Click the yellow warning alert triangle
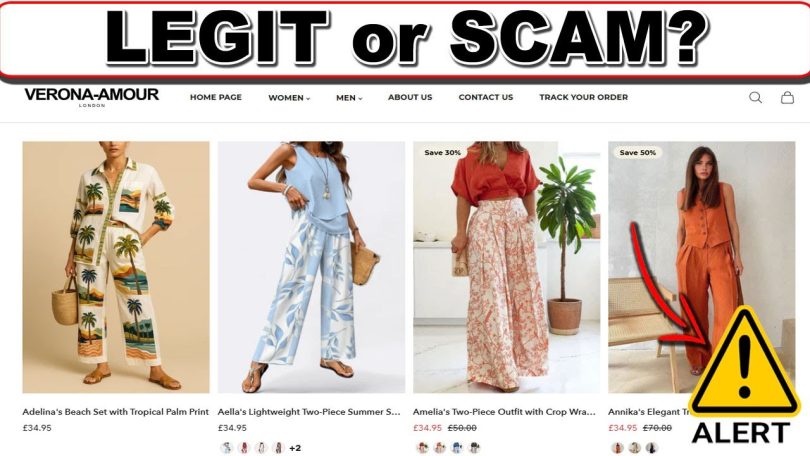 (x=744, y=361)
